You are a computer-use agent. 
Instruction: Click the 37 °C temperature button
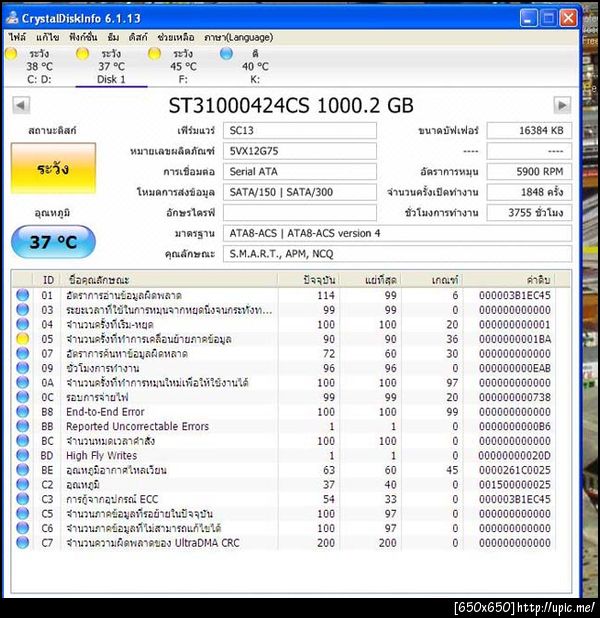point(53,242)
